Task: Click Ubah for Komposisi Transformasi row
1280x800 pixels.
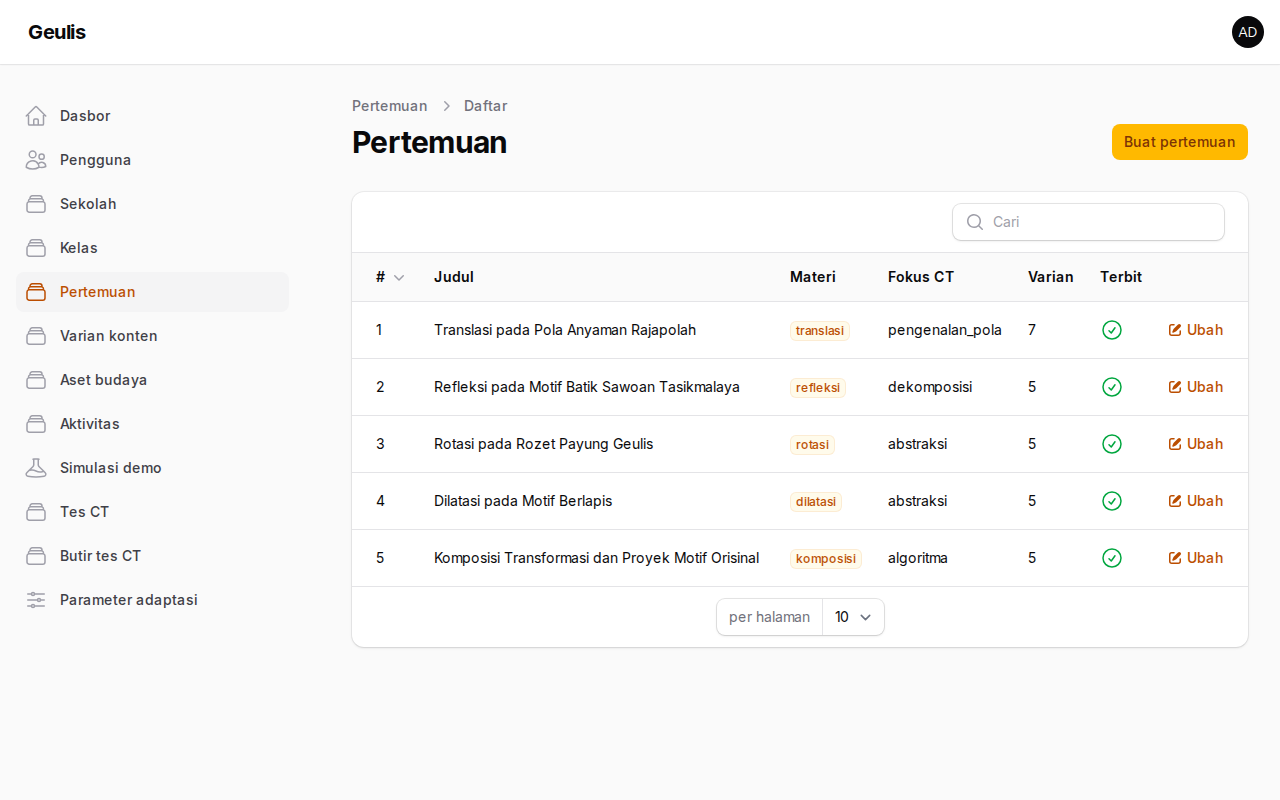Action: (x=1196, y=558)
